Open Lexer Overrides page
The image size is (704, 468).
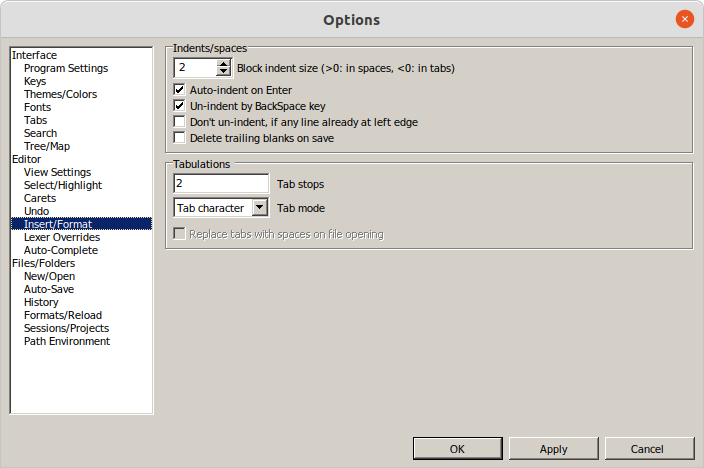[x=62, y=237]
